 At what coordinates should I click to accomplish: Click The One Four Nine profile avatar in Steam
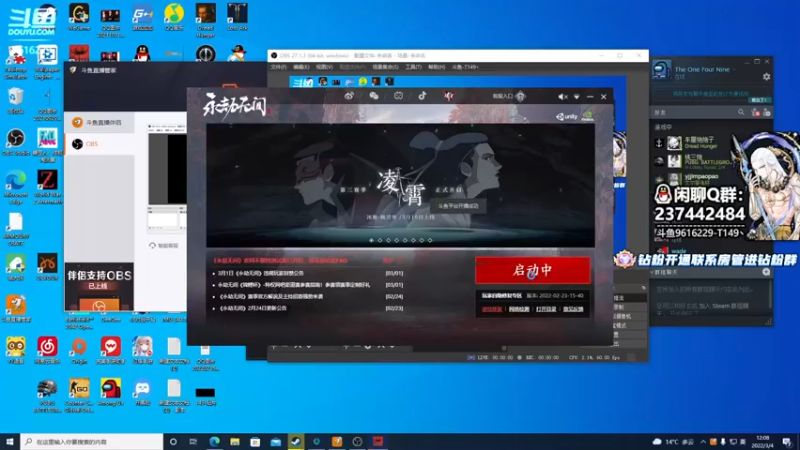pos(661,70)
